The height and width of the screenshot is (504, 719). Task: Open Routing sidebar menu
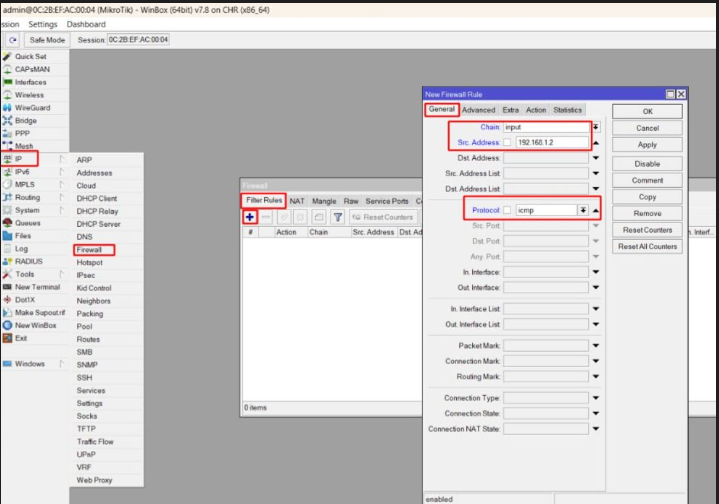tap(27, 197)
